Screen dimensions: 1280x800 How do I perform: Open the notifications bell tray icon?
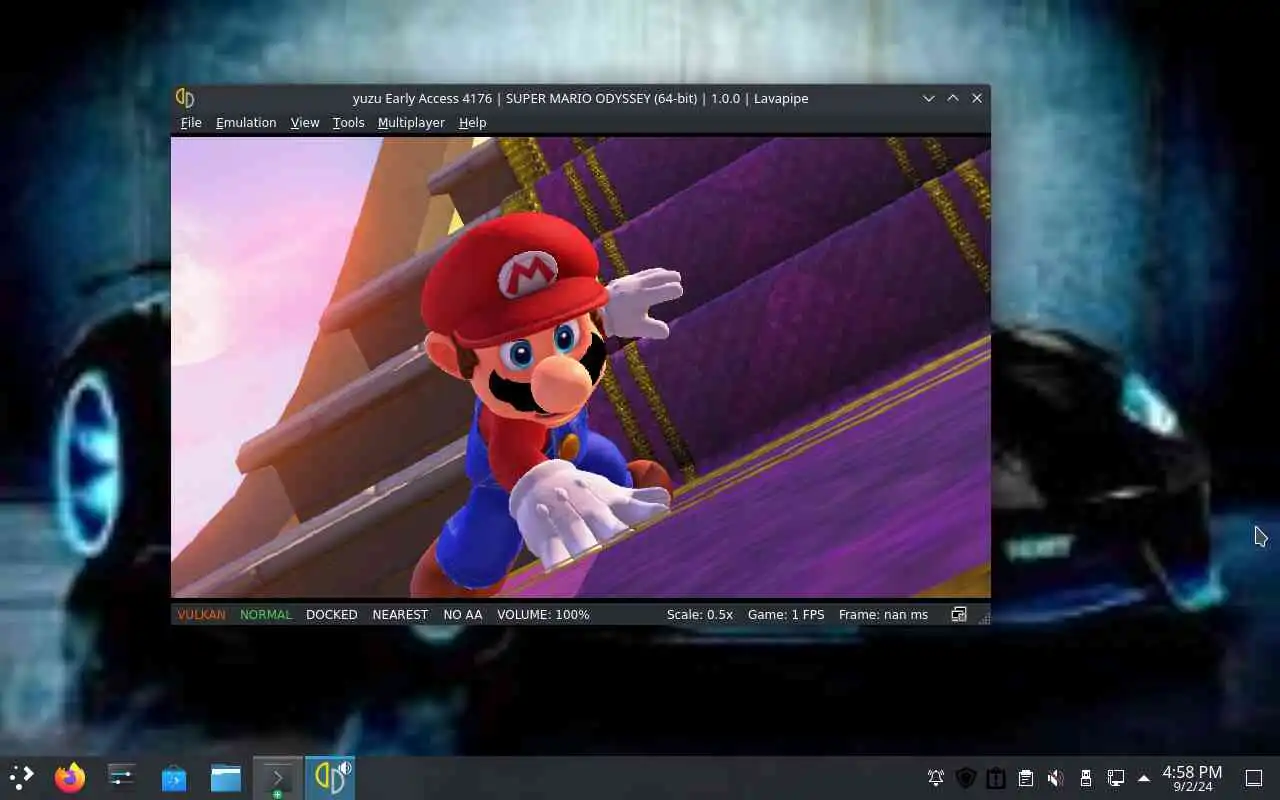pyautogui.click(x=936, y=778)
